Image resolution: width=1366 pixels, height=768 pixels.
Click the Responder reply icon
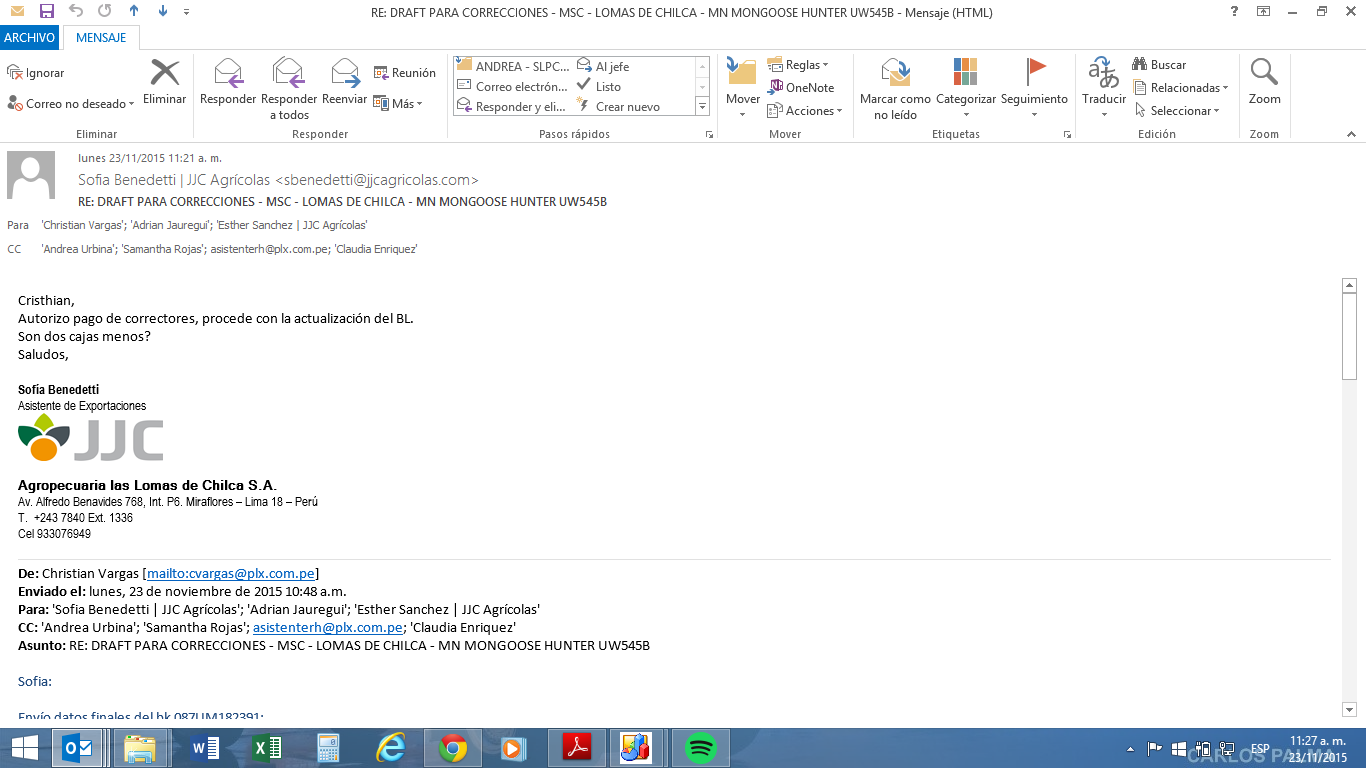tap(228, 75)
